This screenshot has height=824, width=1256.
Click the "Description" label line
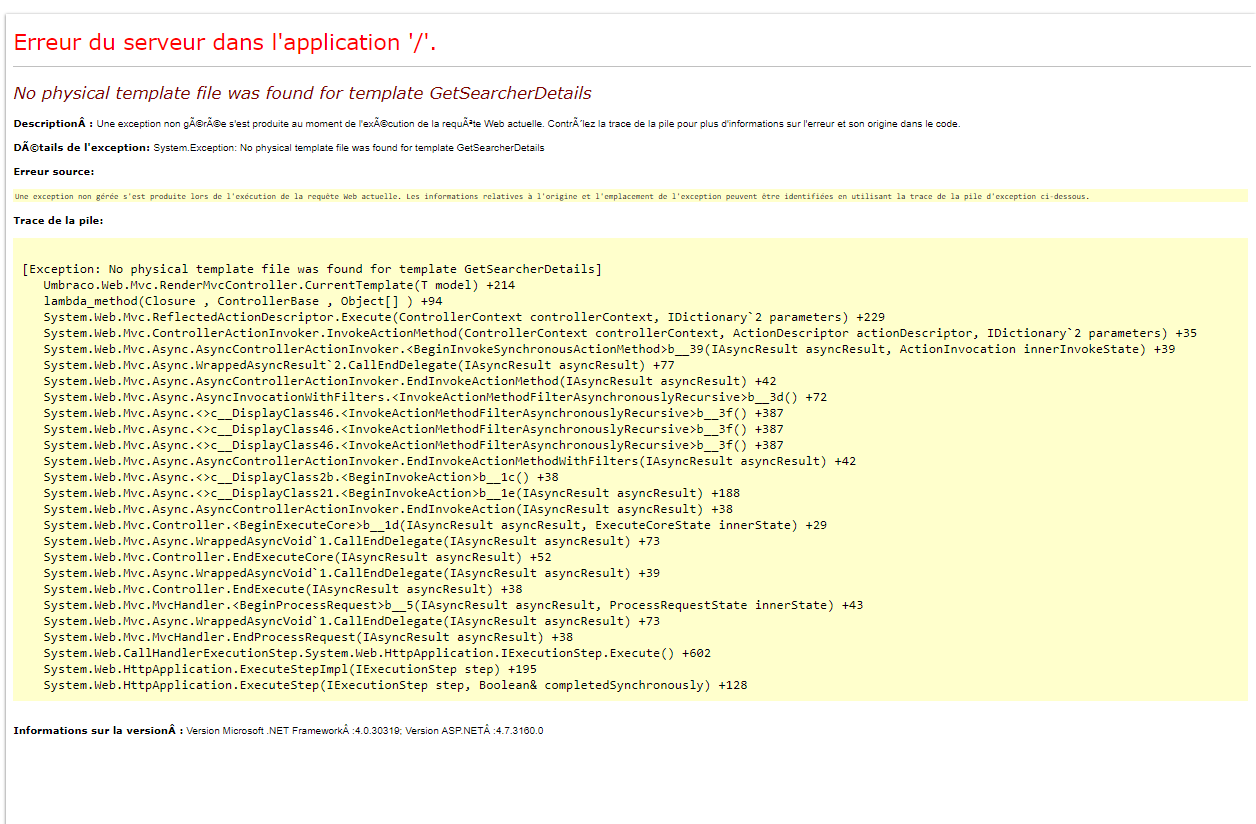(486, 124)
